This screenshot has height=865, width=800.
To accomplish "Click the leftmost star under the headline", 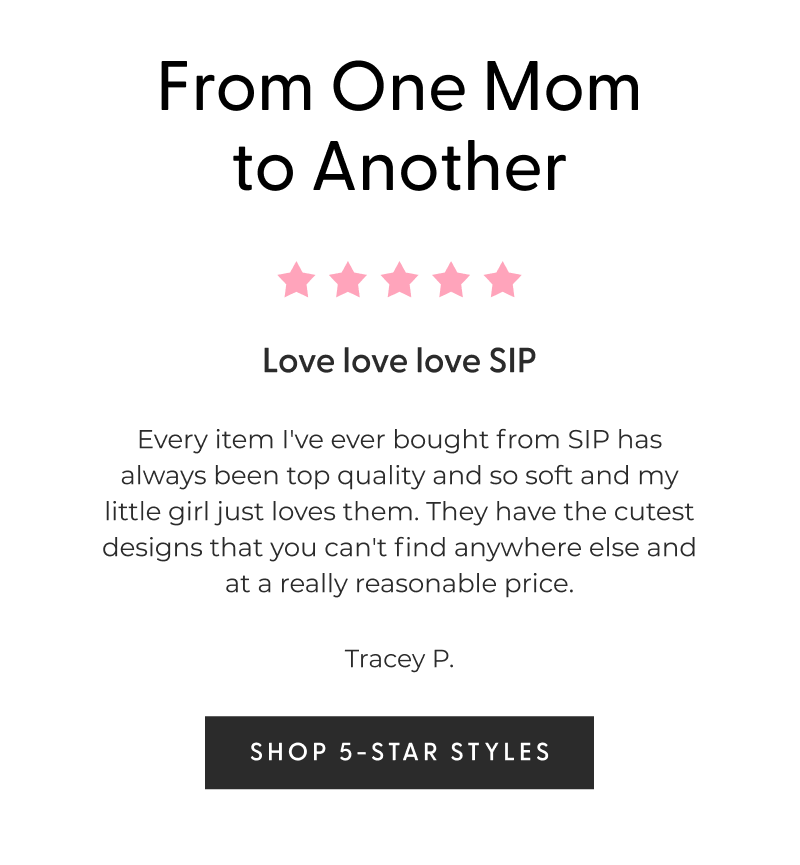I will (x=295, y=281).
